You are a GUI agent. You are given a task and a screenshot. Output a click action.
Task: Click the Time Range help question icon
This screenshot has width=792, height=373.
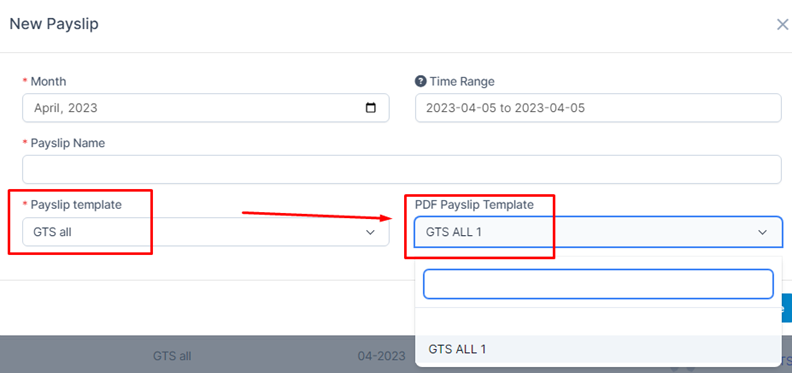(x=420, y=81)
